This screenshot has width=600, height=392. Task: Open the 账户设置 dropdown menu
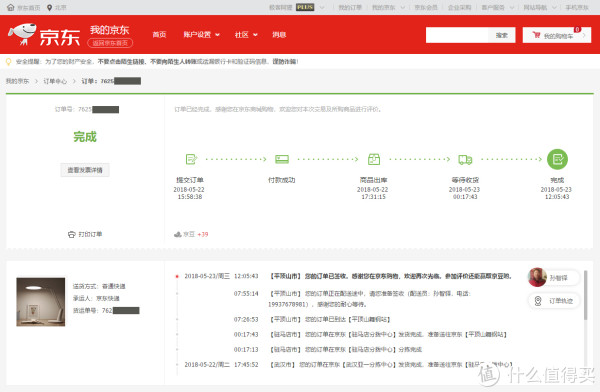pyautogui.click(x=201, y=34)
